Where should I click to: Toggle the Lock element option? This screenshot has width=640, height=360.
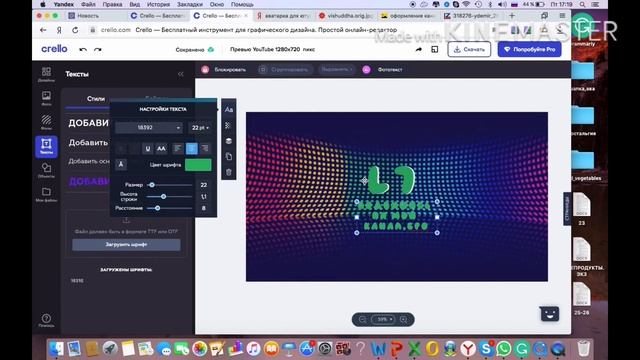(x=224, y=70)
